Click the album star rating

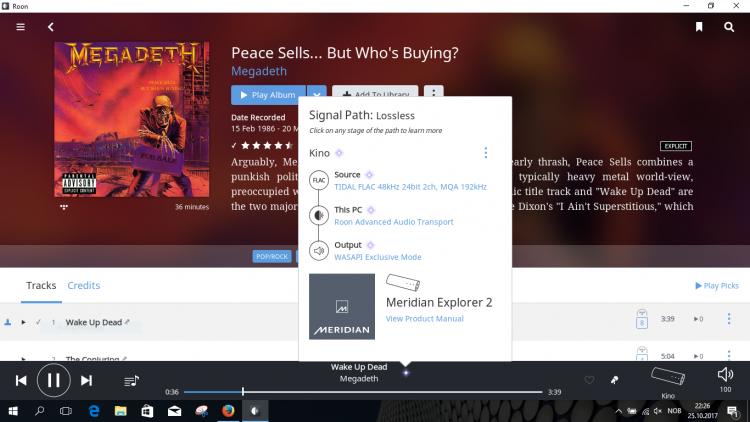267,145
